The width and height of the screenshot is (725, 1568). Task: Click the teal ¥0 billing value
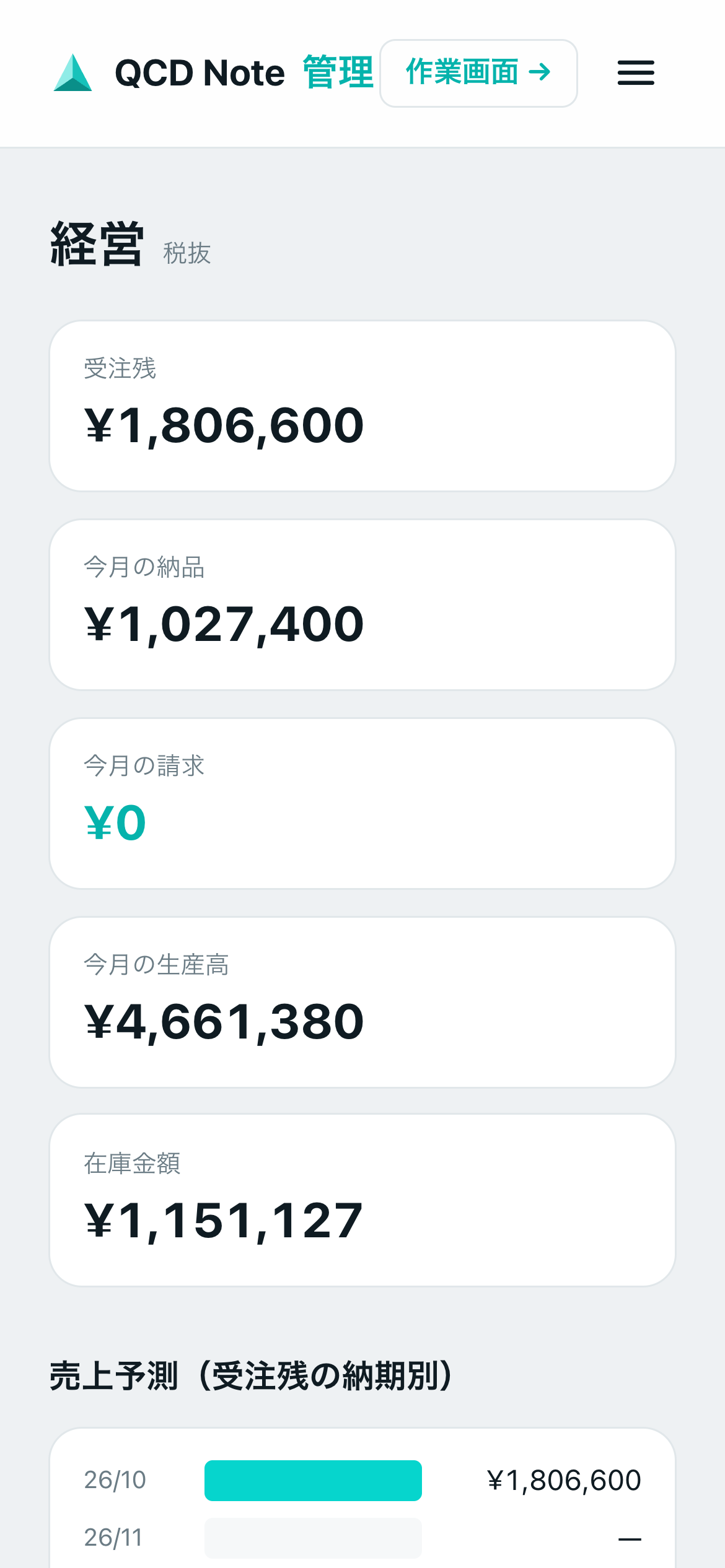pyautogui.click(x=115, y=823)
